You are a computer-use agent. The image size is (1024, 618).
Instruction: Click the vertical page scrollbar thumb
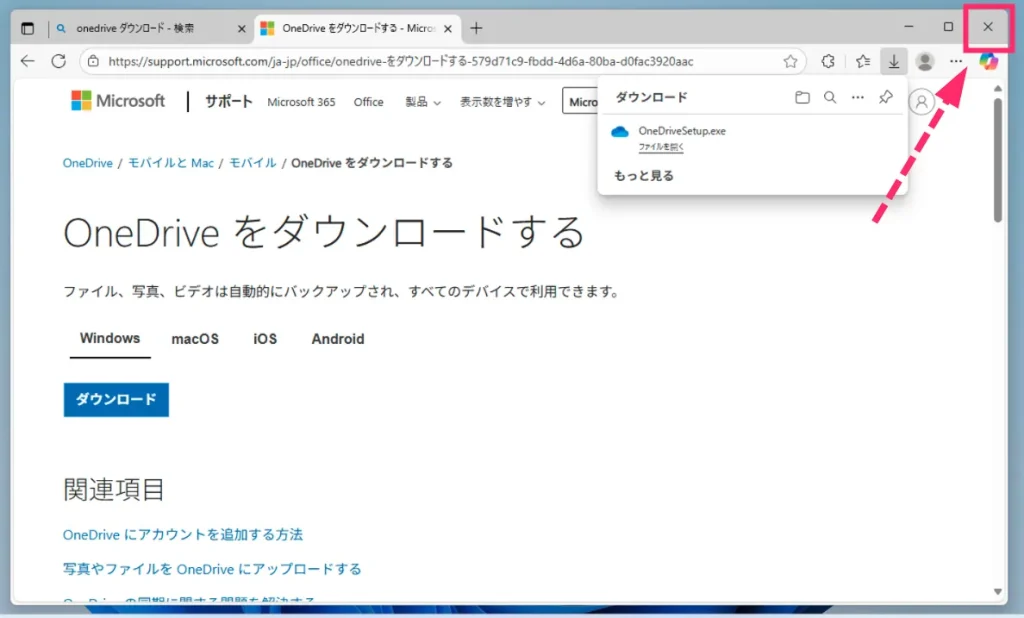point(997,160)
